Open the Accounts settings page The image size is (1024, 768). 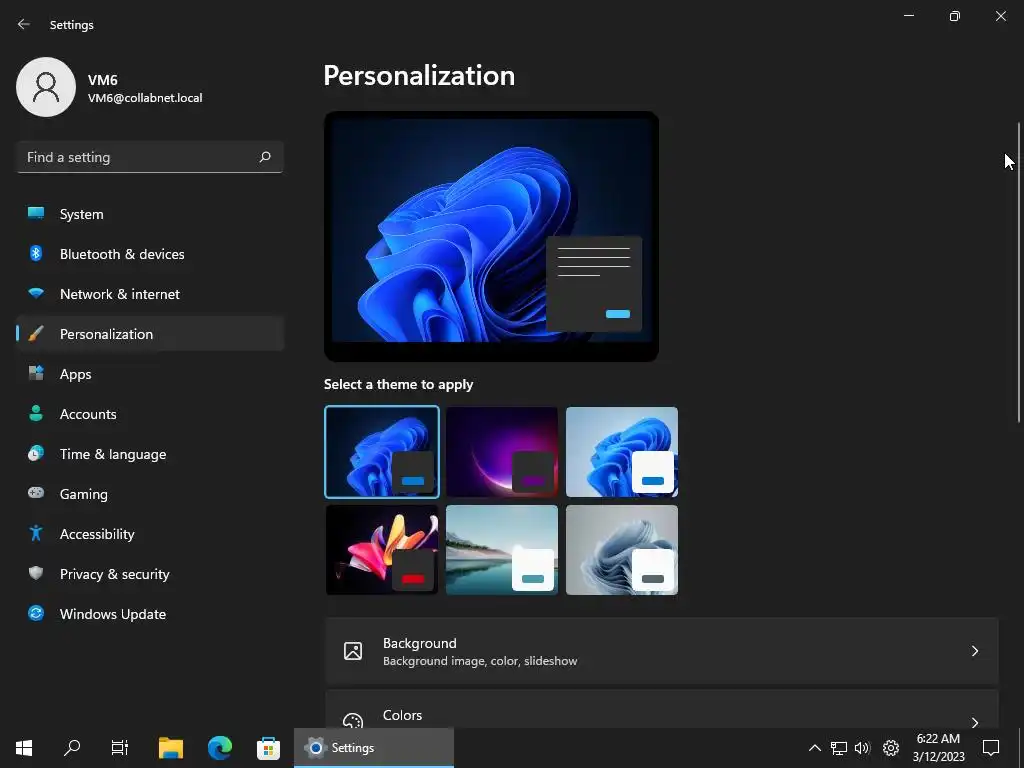click(x=150, y=414)
